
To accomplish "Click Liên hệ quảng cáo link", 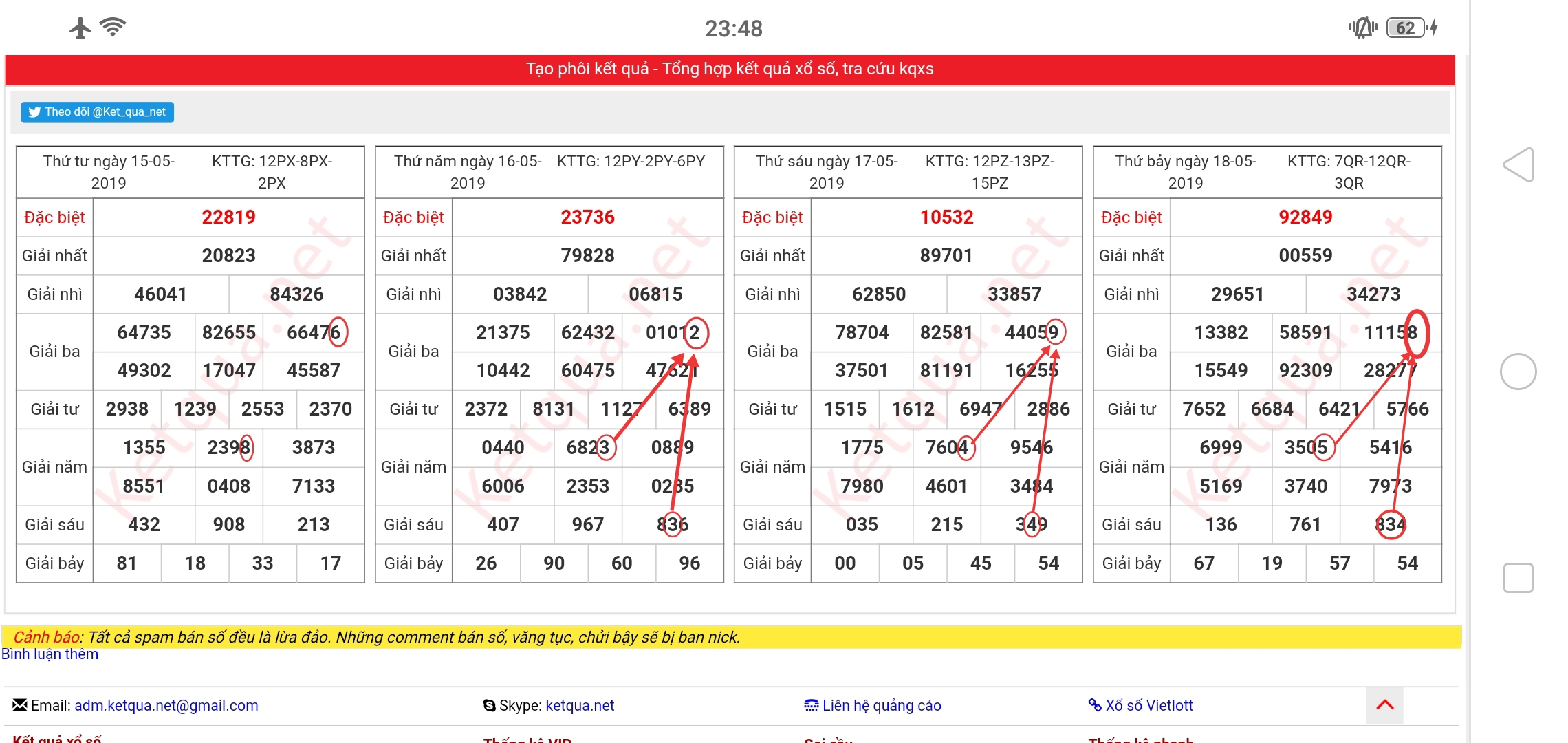I will point(881,705).
